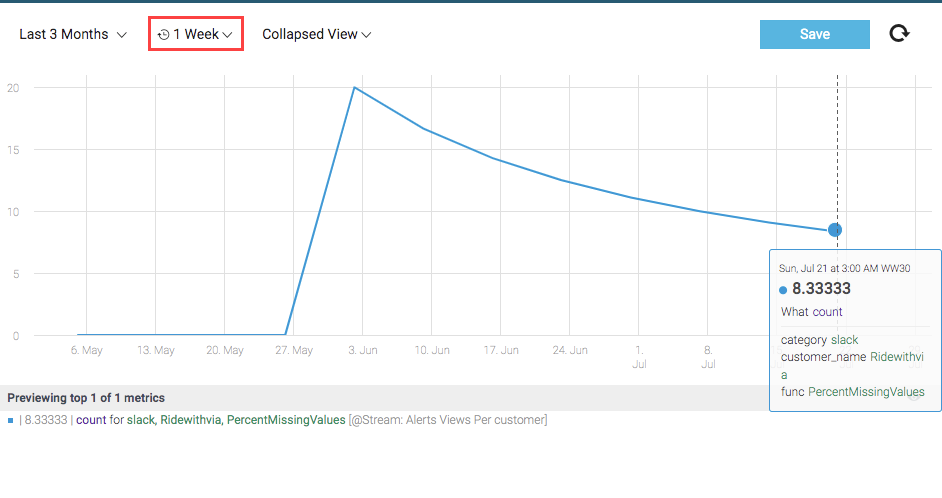Open the Last 3 Months time range selector
This screenshot has width=942, height=498.
click(73, 34)
